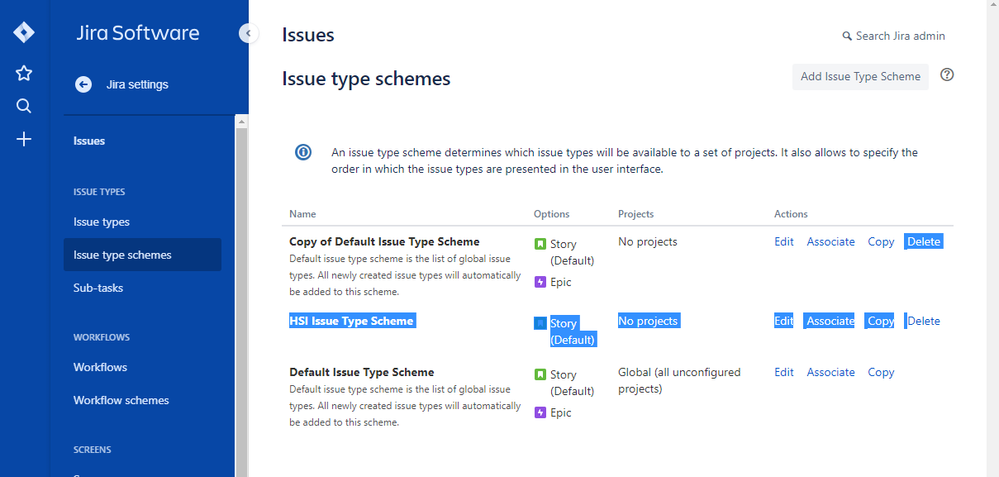Click Epic icon in Default Issue Type Scheme
Image resolution: width=999 pixels, height=477 pixels.
pyautogui.click(x=540, y=413)
